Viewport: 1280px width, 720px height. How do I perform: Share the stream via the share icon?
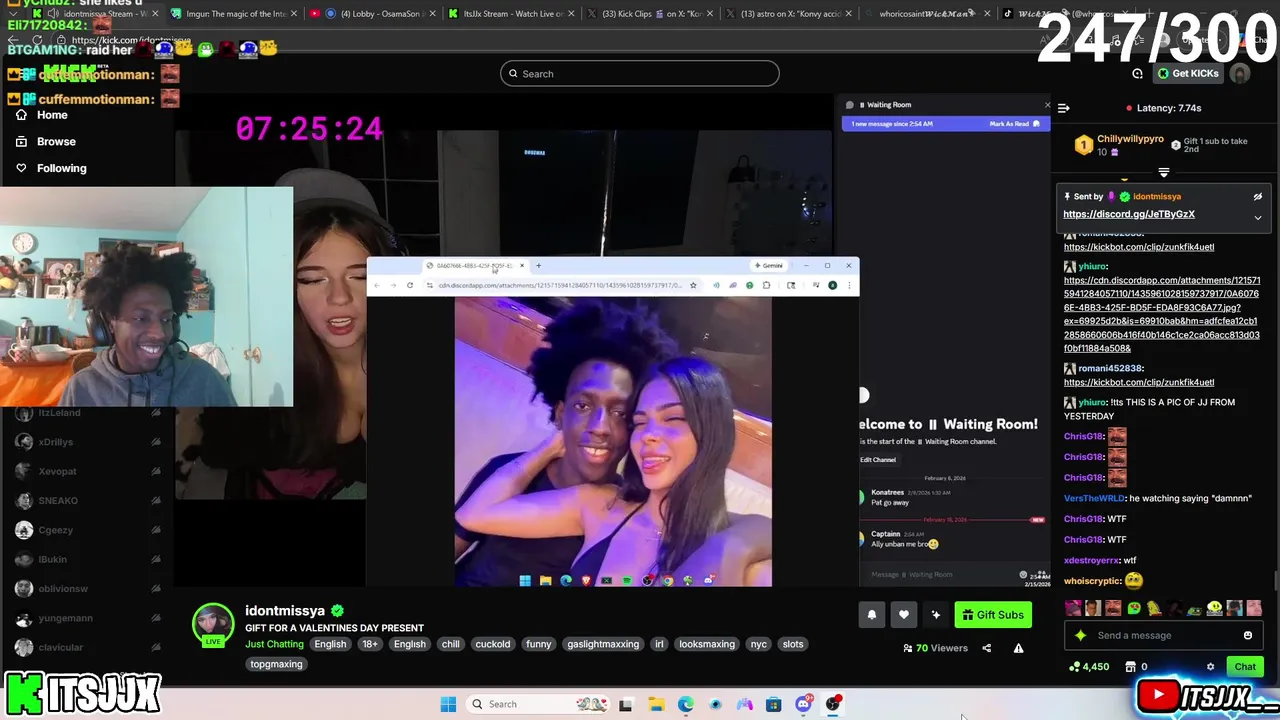(x=986, y=648)
